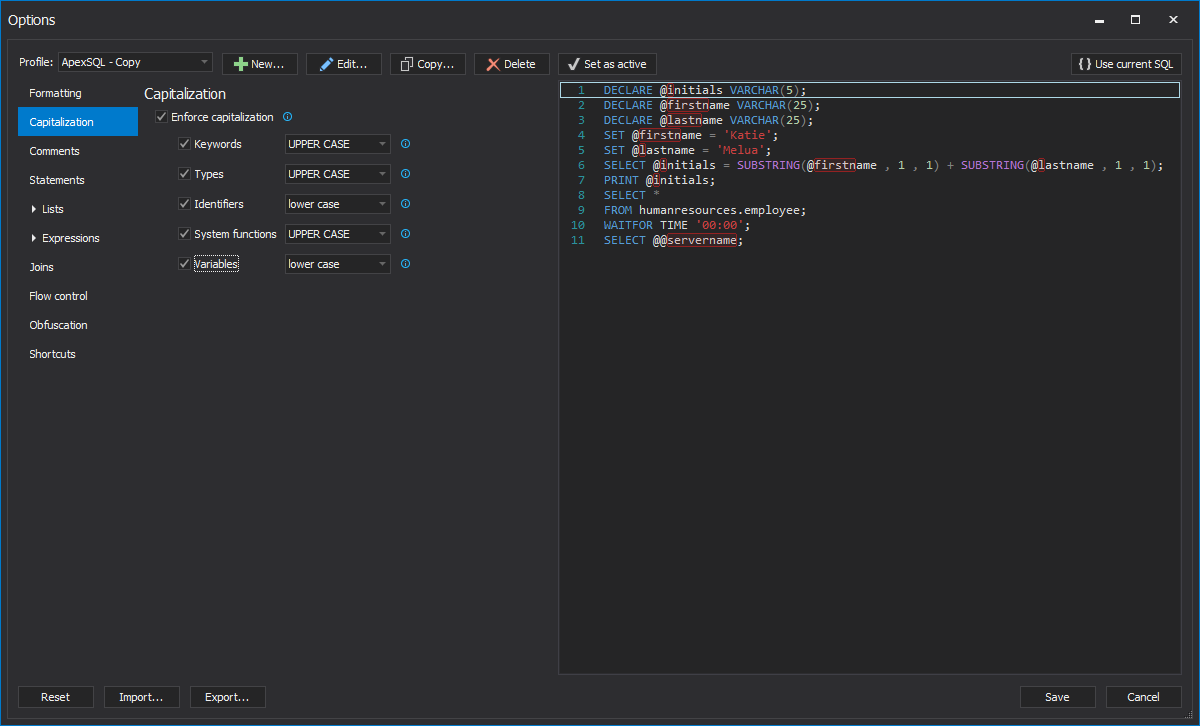
Task: Toggle the Variables checkbox
Action: click(184, 264)
